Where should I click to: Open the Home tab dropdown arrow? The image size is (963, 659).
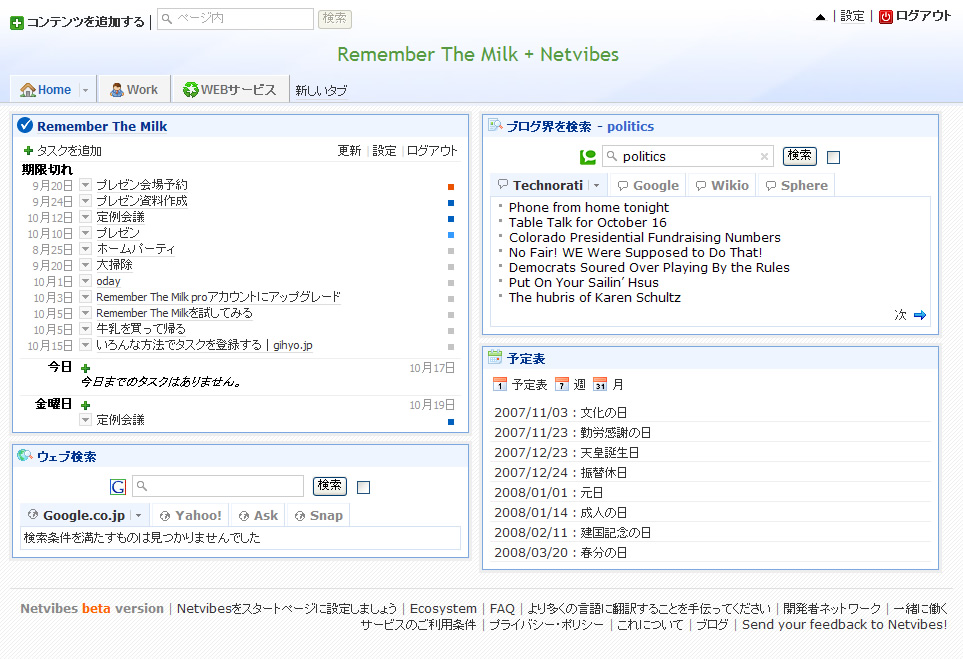(85, 90)
